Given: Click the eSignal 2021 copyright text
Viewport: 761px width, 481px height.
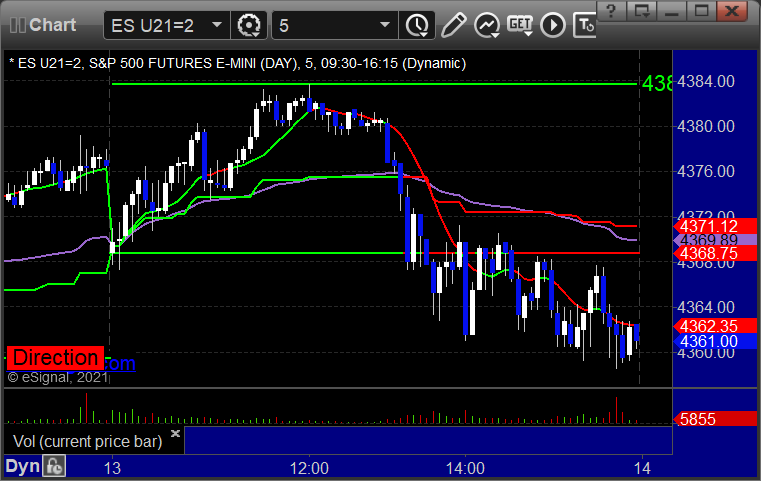Looking at the screenshot, I should (x=58, y=377).
